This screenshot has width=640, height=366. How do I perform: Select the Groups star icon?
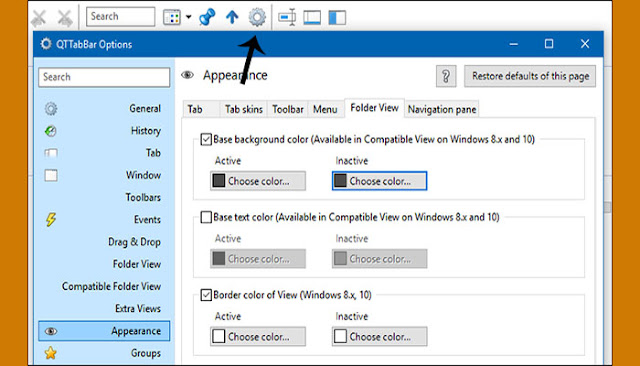pos(51,353)
